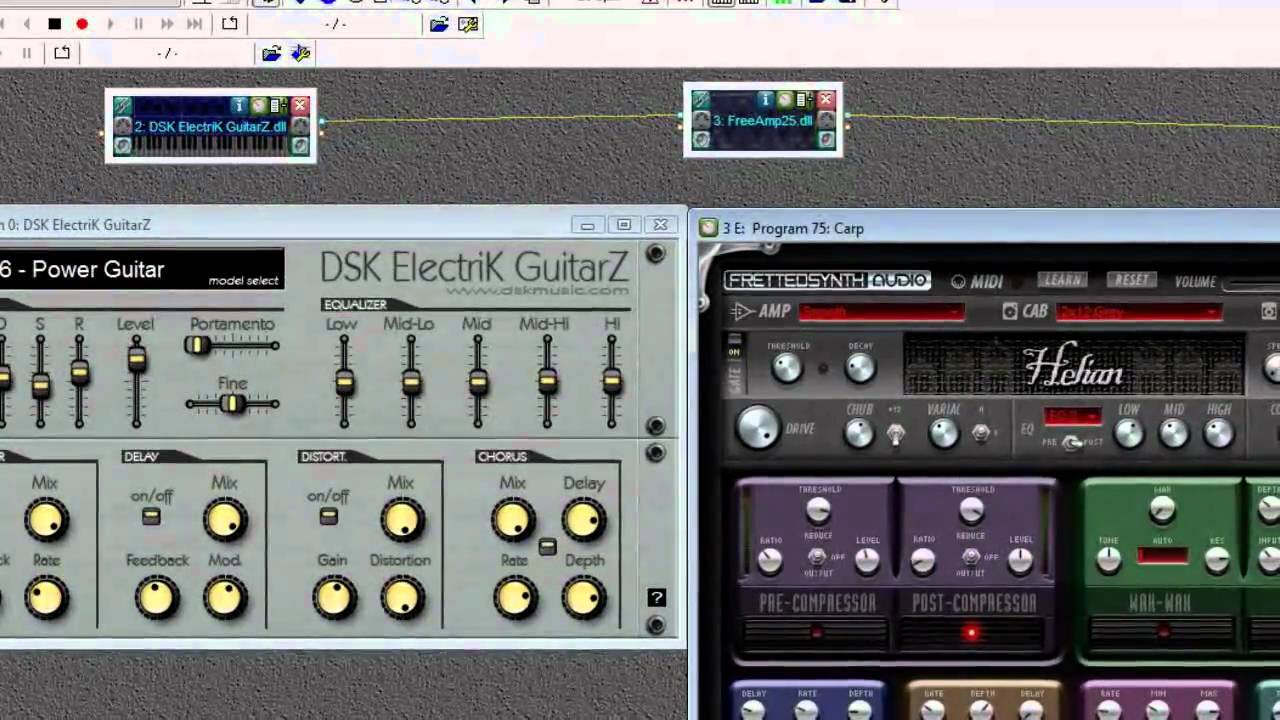Stop playback with the black square button

55,24
